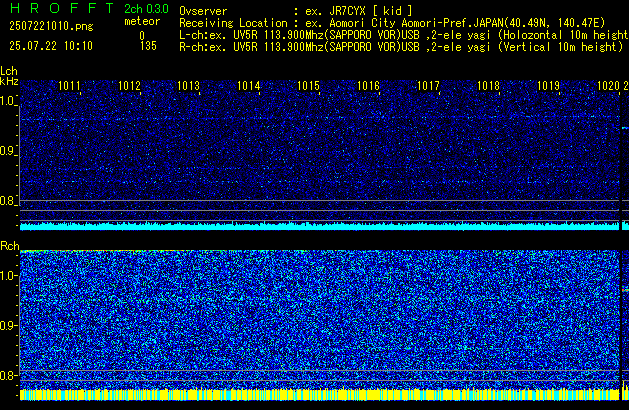This screenshot has height=410, width=629.
Task: Click the Lch 1.0 kHz axis label
Action: pos(8,101)
